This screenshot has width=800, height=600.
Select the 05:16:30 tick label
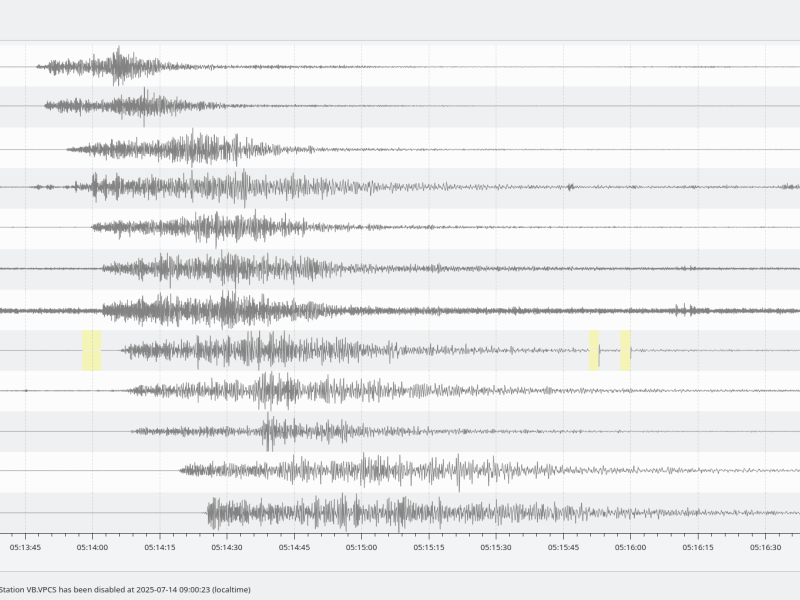point(765,547)
